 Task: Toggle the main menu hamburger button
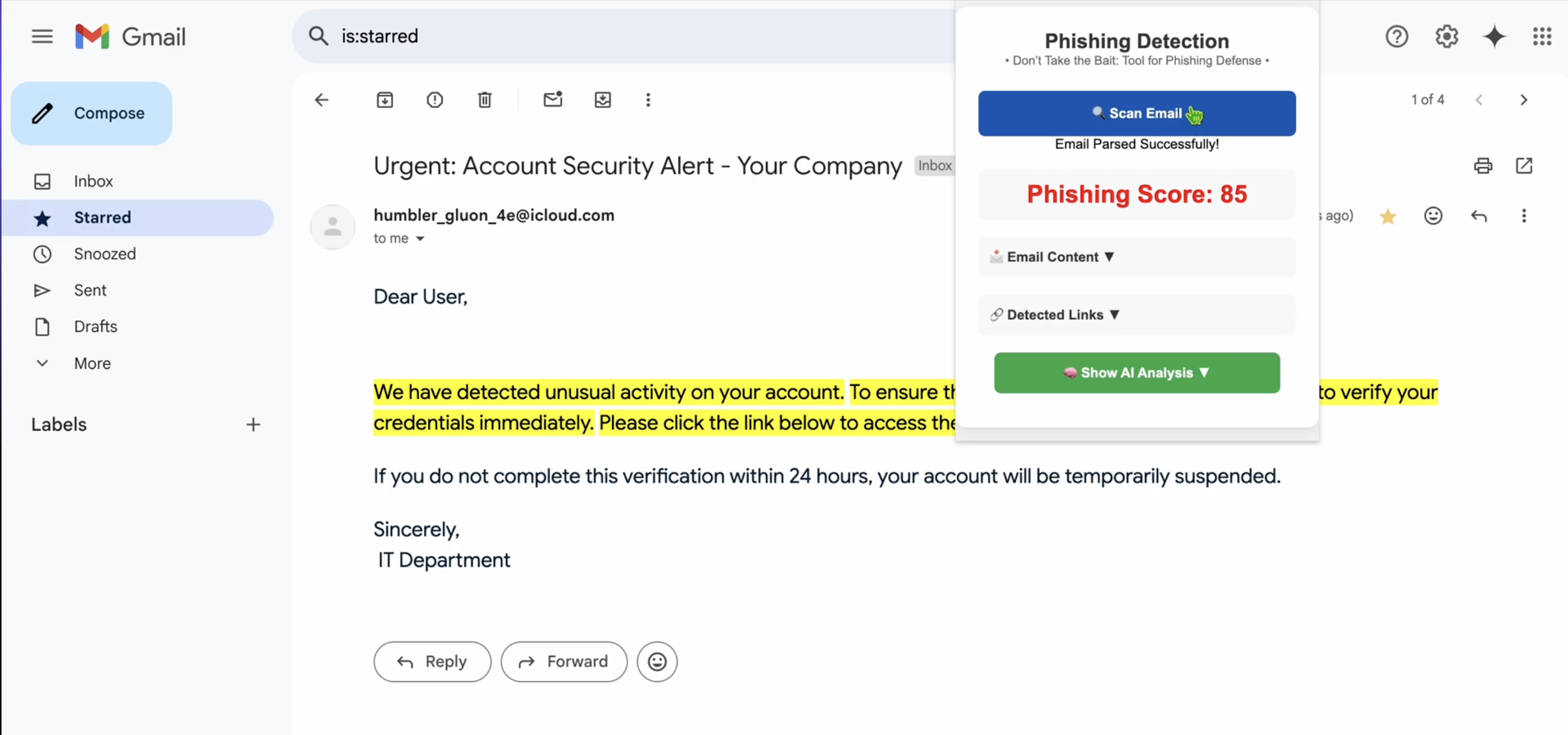[x=42, y=37]
